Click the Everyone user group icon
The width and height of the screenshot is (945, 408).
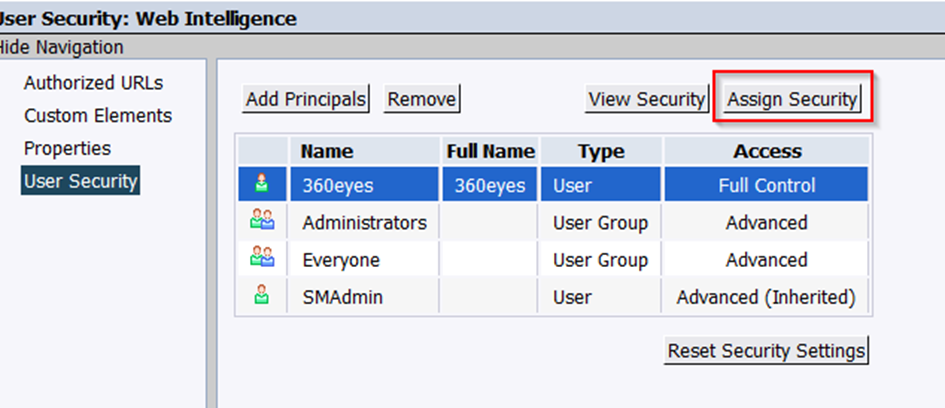[262, 258]
